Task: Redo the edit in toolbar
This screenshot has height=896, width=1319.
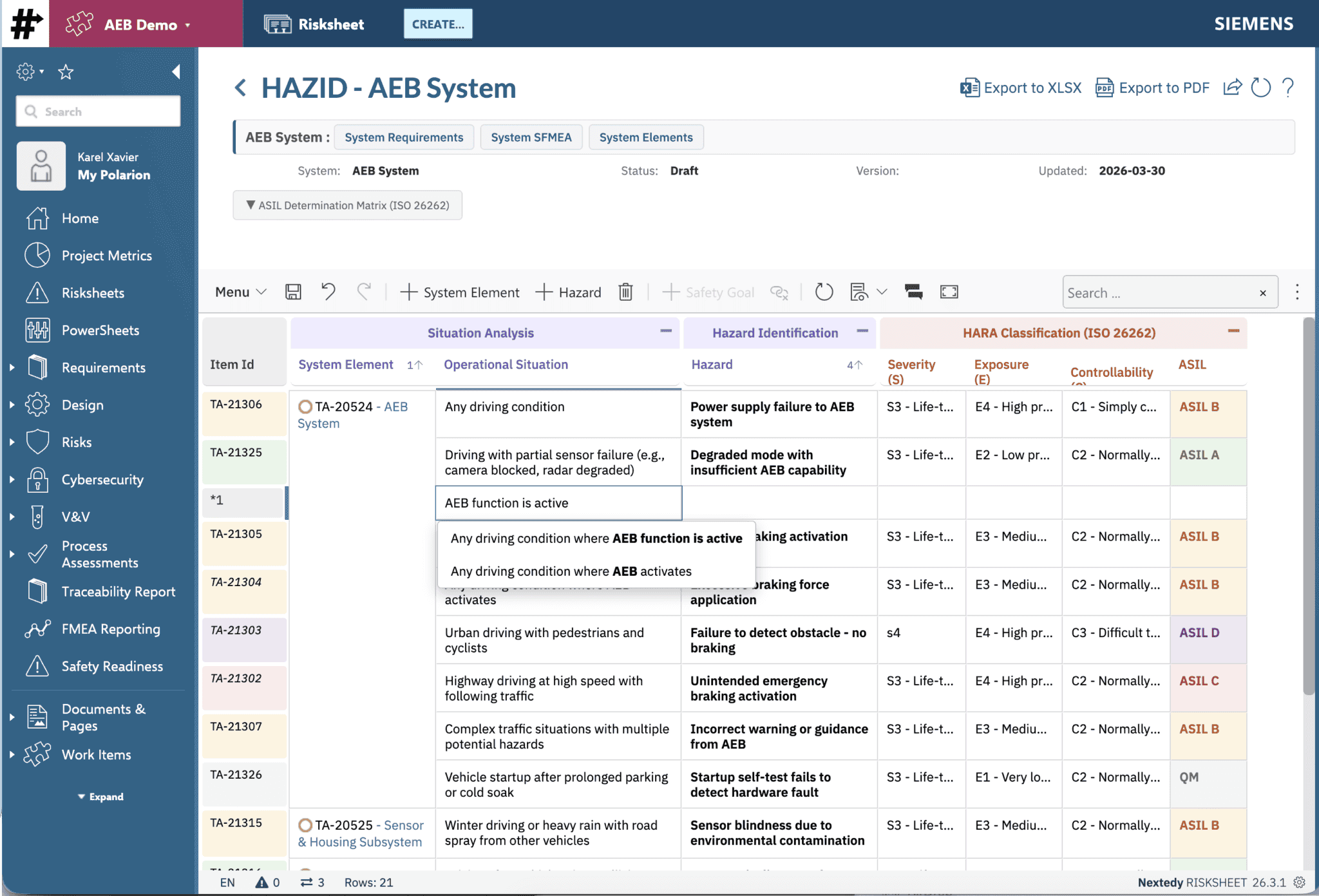Action: tap(364, 292)
